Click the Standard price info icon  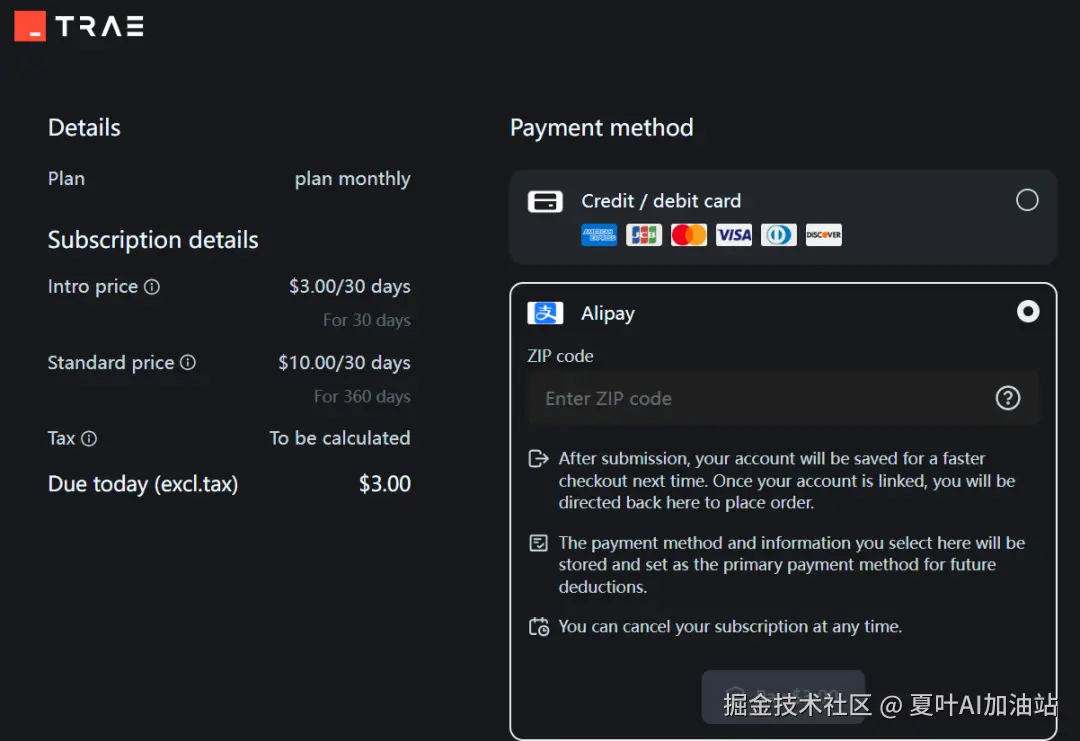tap(188, 363)
